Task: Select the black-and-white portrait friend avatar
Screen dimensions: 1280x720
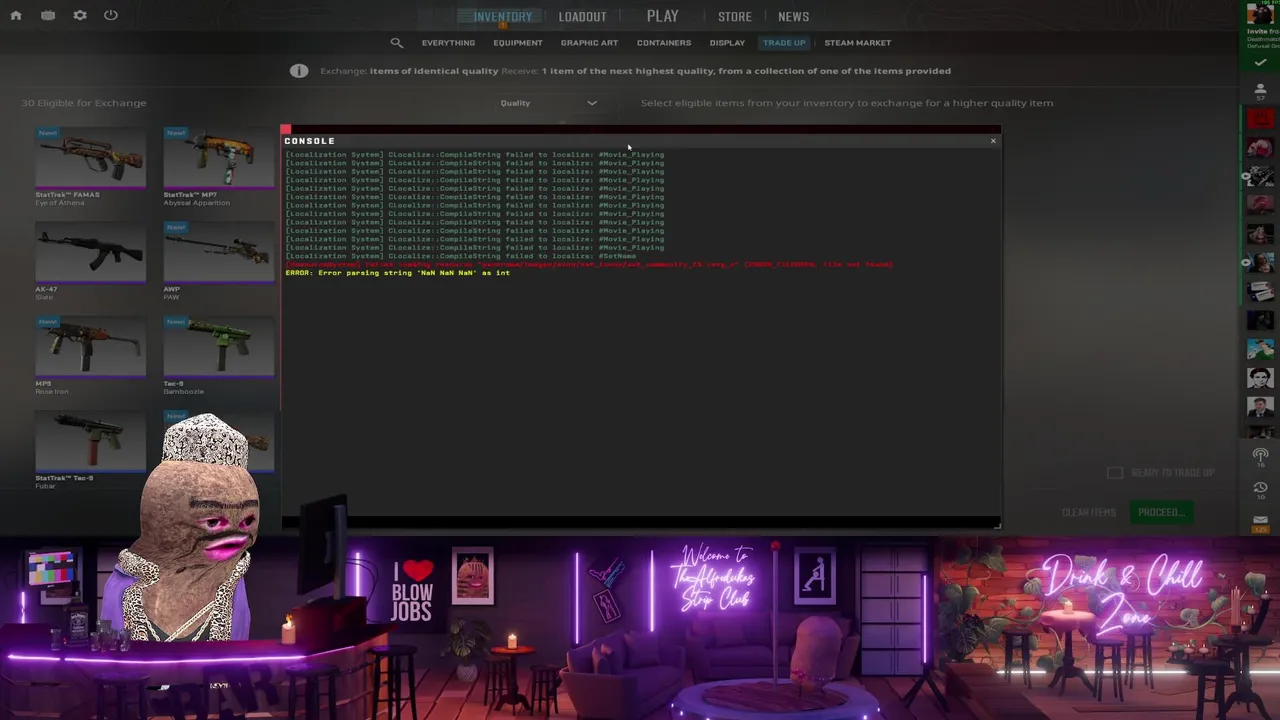Action: [x=1260, y=378]
